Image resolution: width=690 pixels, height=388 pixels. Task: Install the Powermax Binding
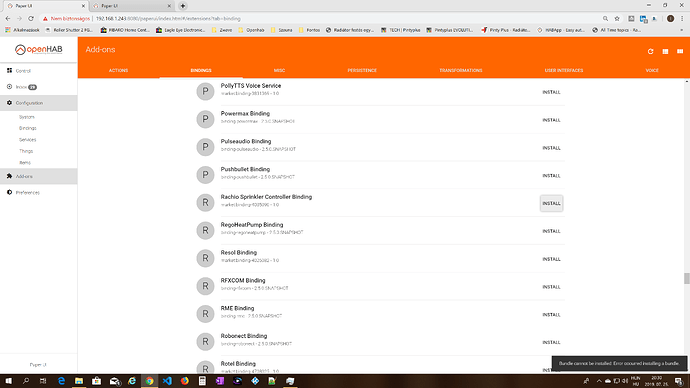(x=551, y=120)
